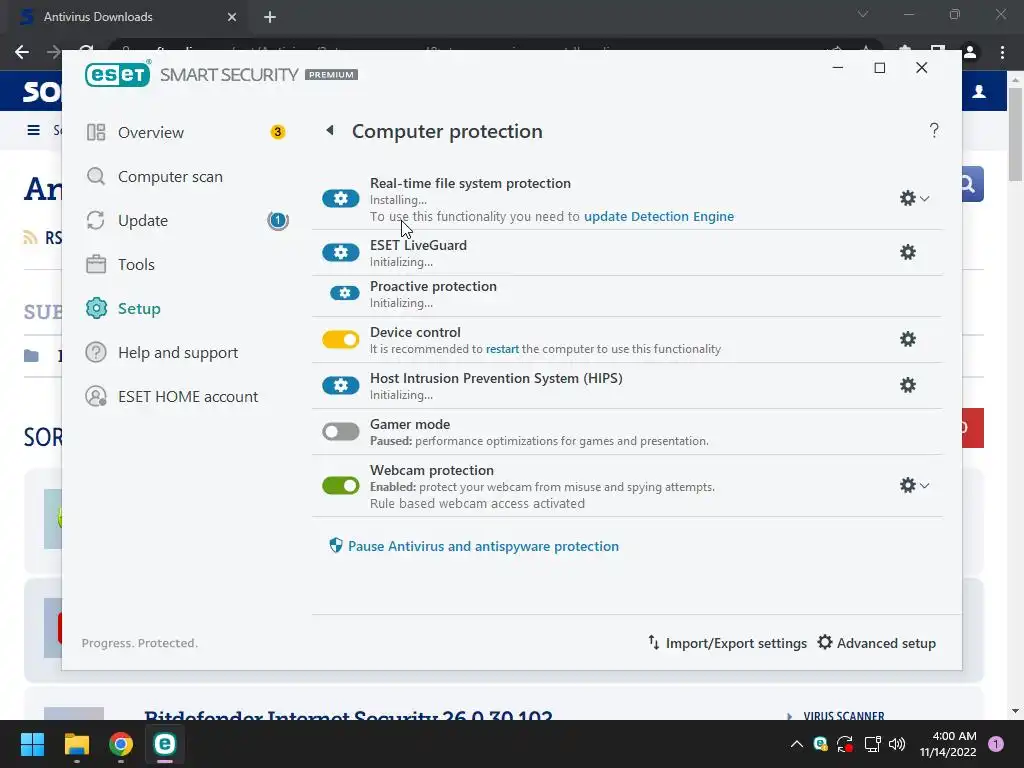Image resolution: width=1024 pixels, height=768 pixels.
Task: Click the Overview dashboard icon
Action: pos(96,133)
